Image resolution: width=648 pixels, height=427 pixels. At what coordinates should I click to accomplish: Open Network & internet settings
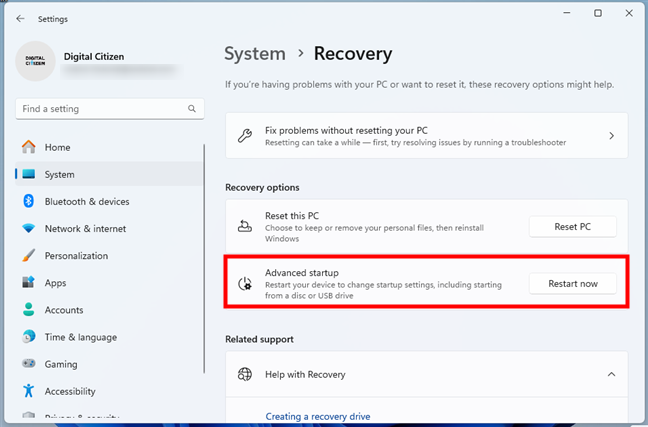point(85,228)
